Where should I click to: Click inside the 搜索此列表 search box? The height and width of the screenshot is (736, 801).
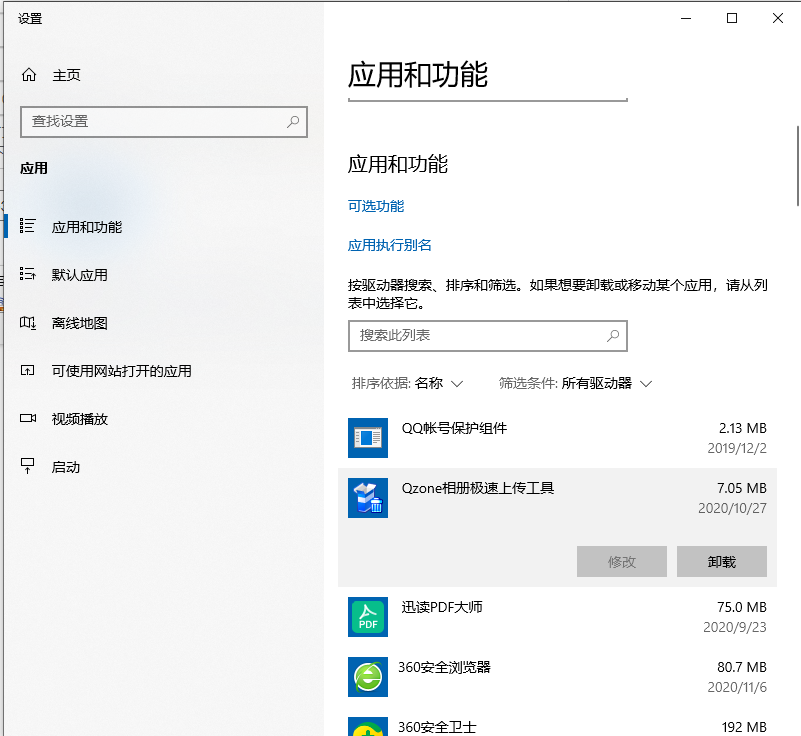(487, 336)
